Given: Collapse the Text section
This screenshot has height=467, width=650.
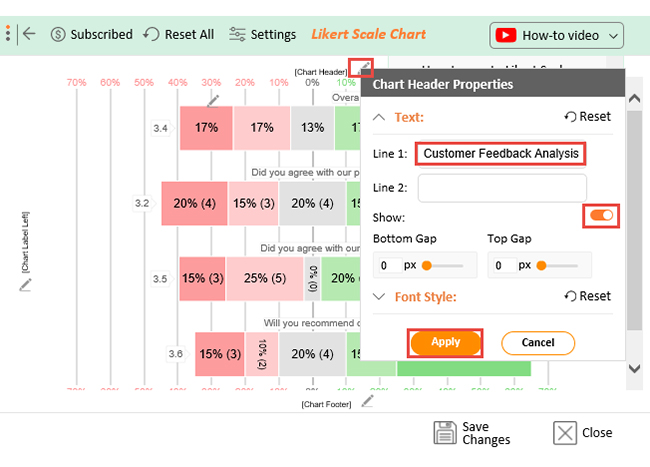Looking at the screenshot, I should pyautogui.click(x=379, y=117).
